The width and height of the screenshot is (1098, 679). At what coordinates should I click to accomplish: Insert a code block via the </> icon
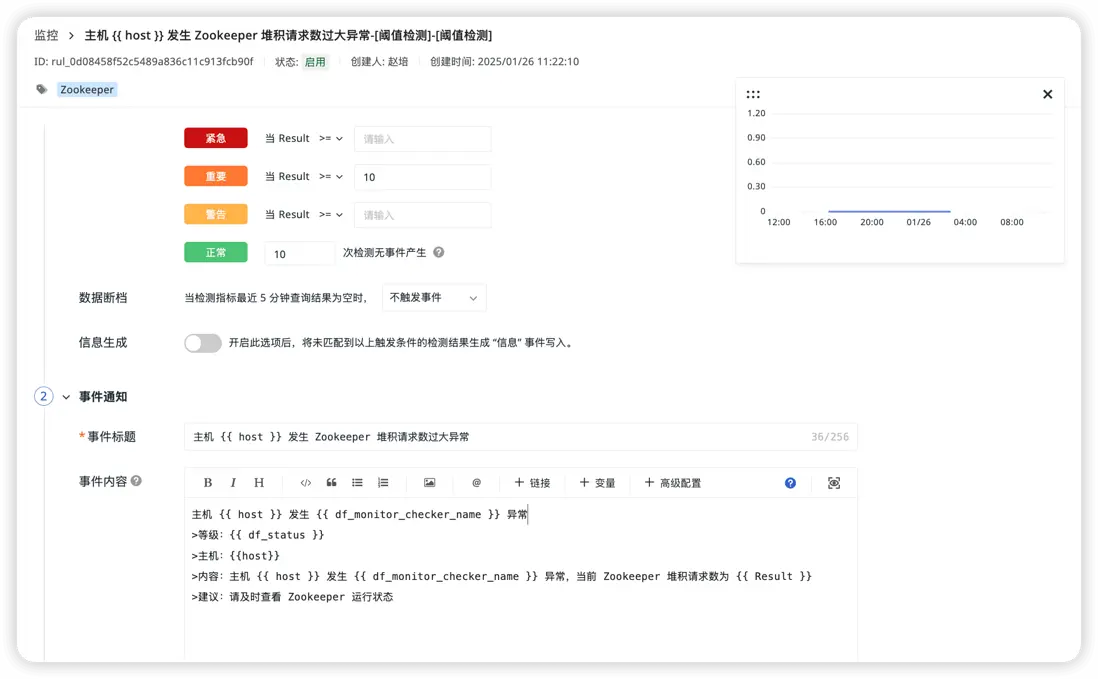pyautogui.click(x=306, y=482)
